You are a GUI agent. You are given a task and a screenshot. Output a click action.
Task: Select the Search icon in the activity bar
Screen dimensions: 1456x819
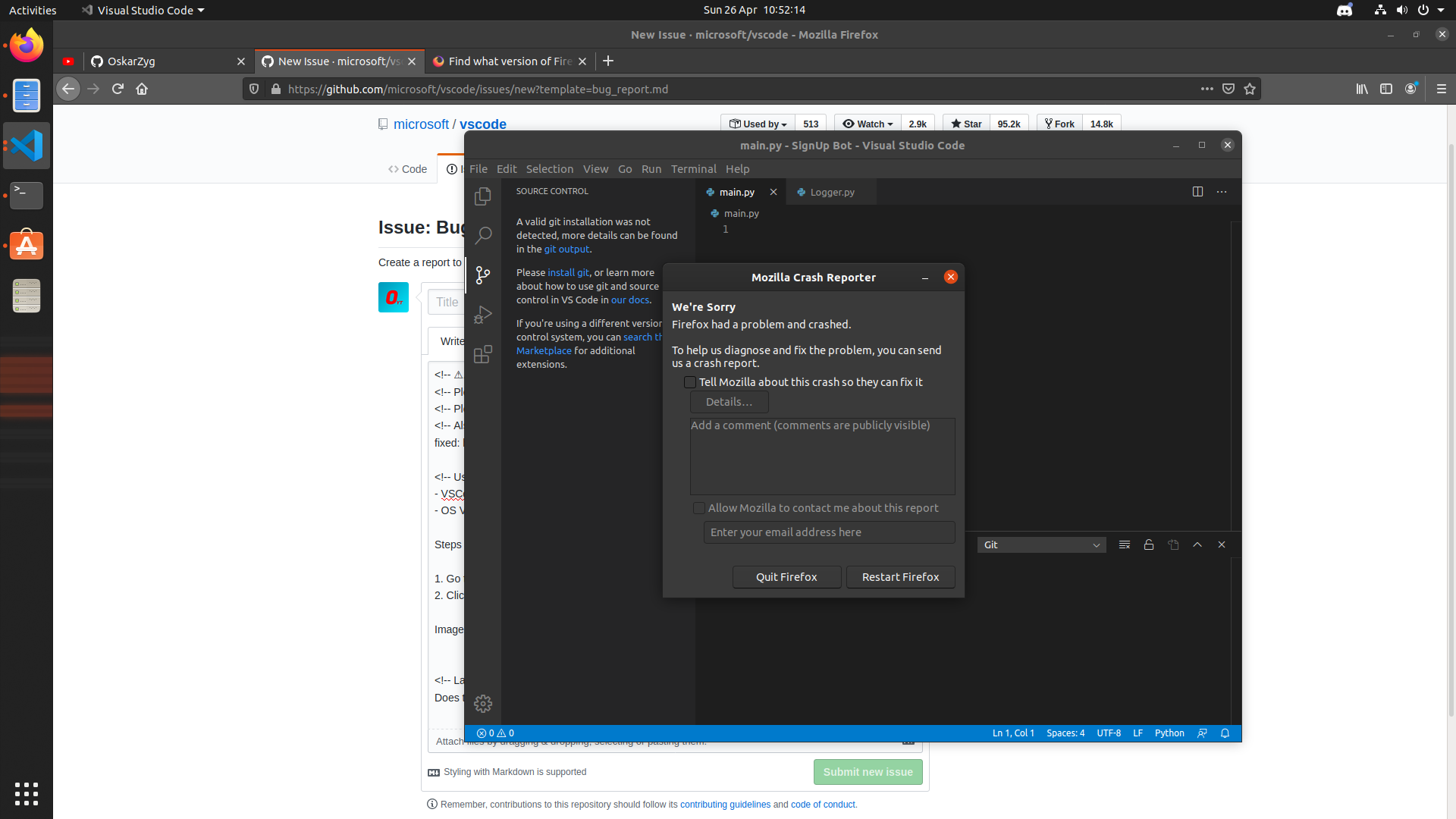tap(483, 235)
